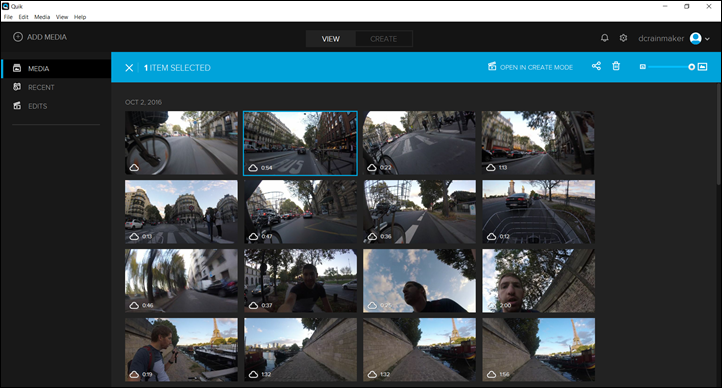Expand the dcrainmaker account dropdown arrow

[x=707, y=39]
